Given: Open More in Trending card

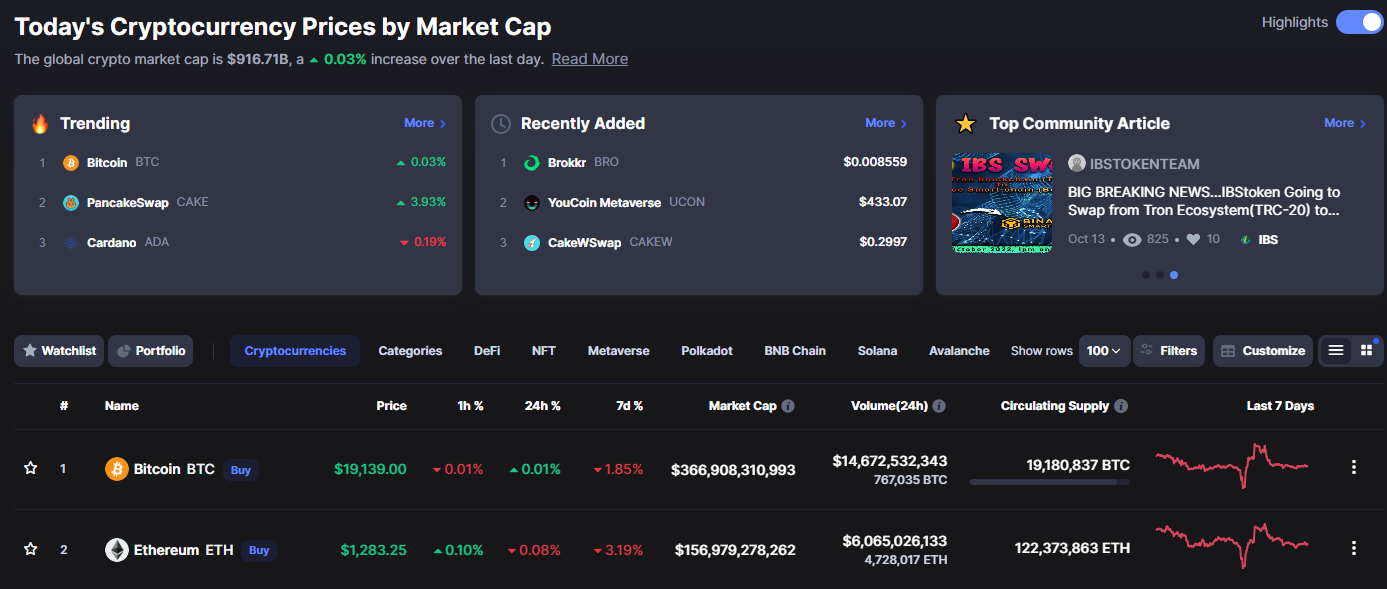Looking at the screenshot, I should coord(425,123).
